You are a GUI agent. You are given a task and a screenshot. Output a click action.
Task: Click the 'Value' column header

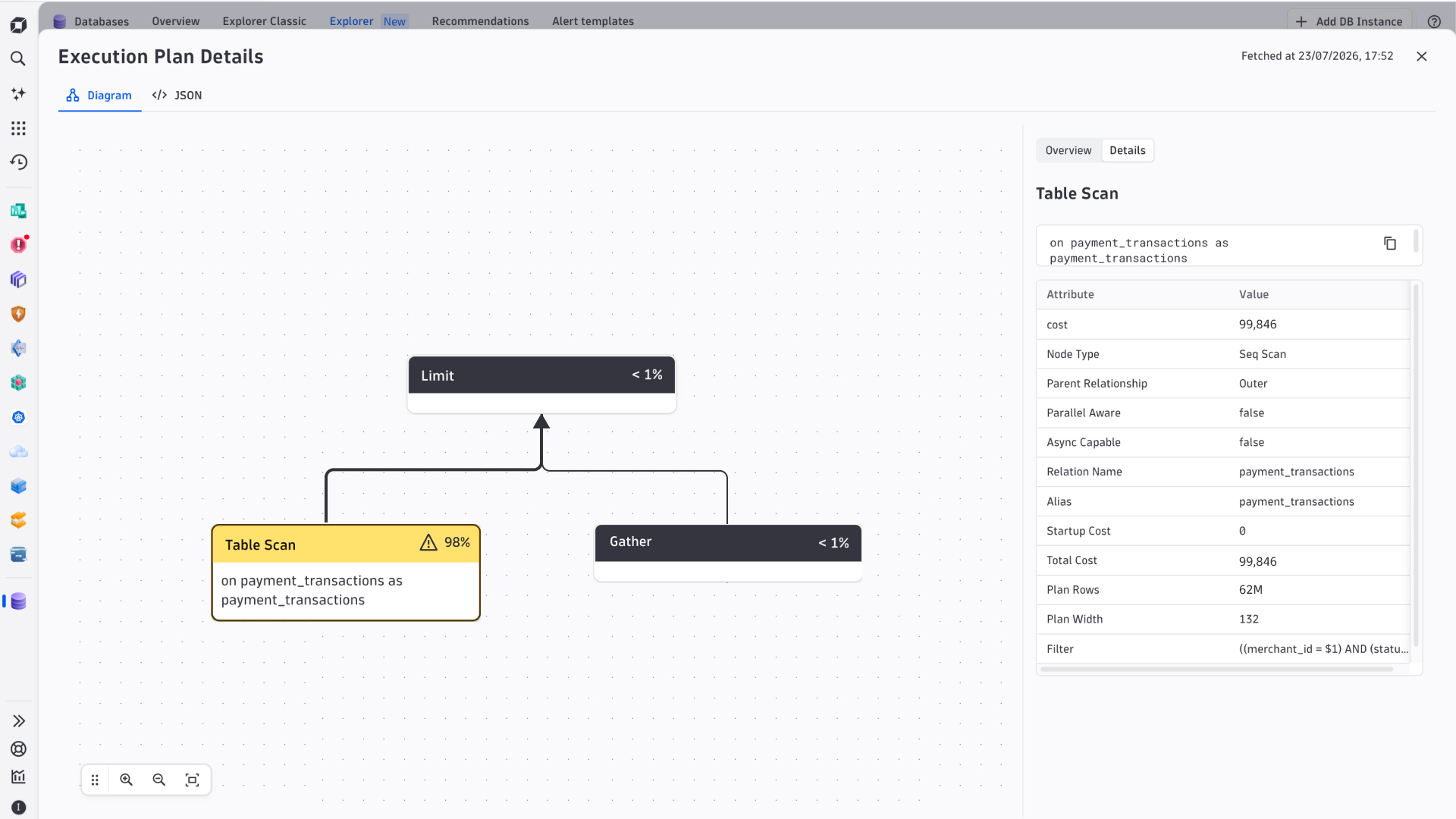pos(1254,294)
